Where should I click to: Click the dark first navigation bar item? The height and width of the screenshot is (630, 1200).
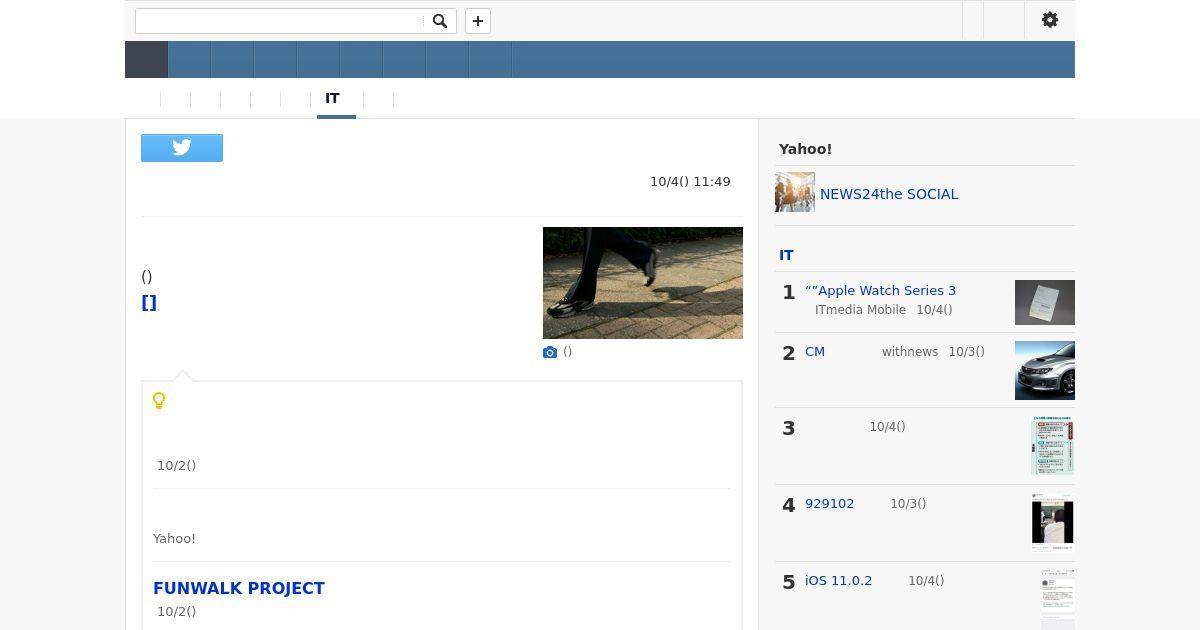(x=146, y=60)
